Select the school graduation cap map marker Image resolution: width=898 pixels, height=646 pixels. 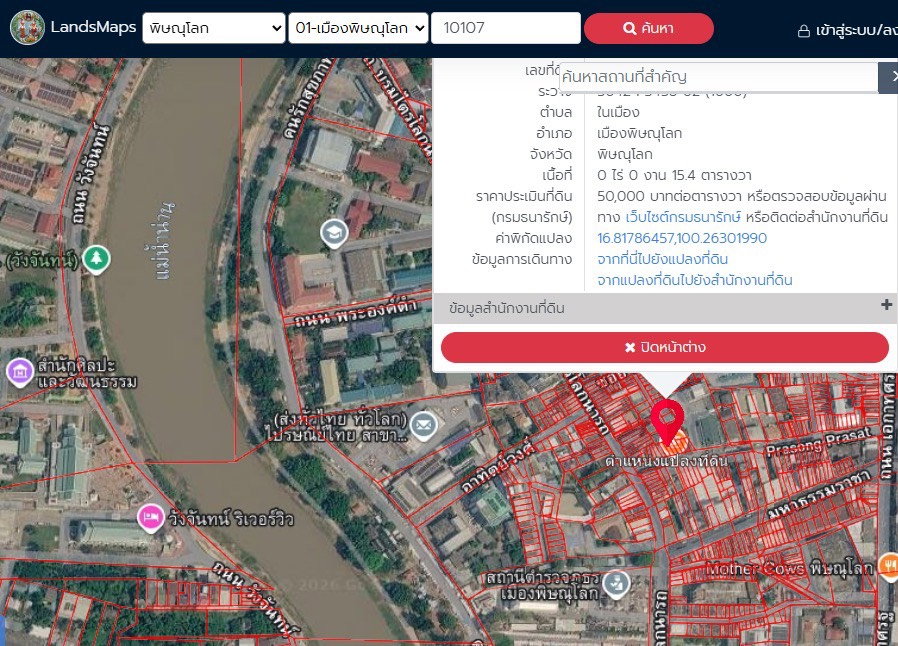pyautogui.click(x=334, y=233)
